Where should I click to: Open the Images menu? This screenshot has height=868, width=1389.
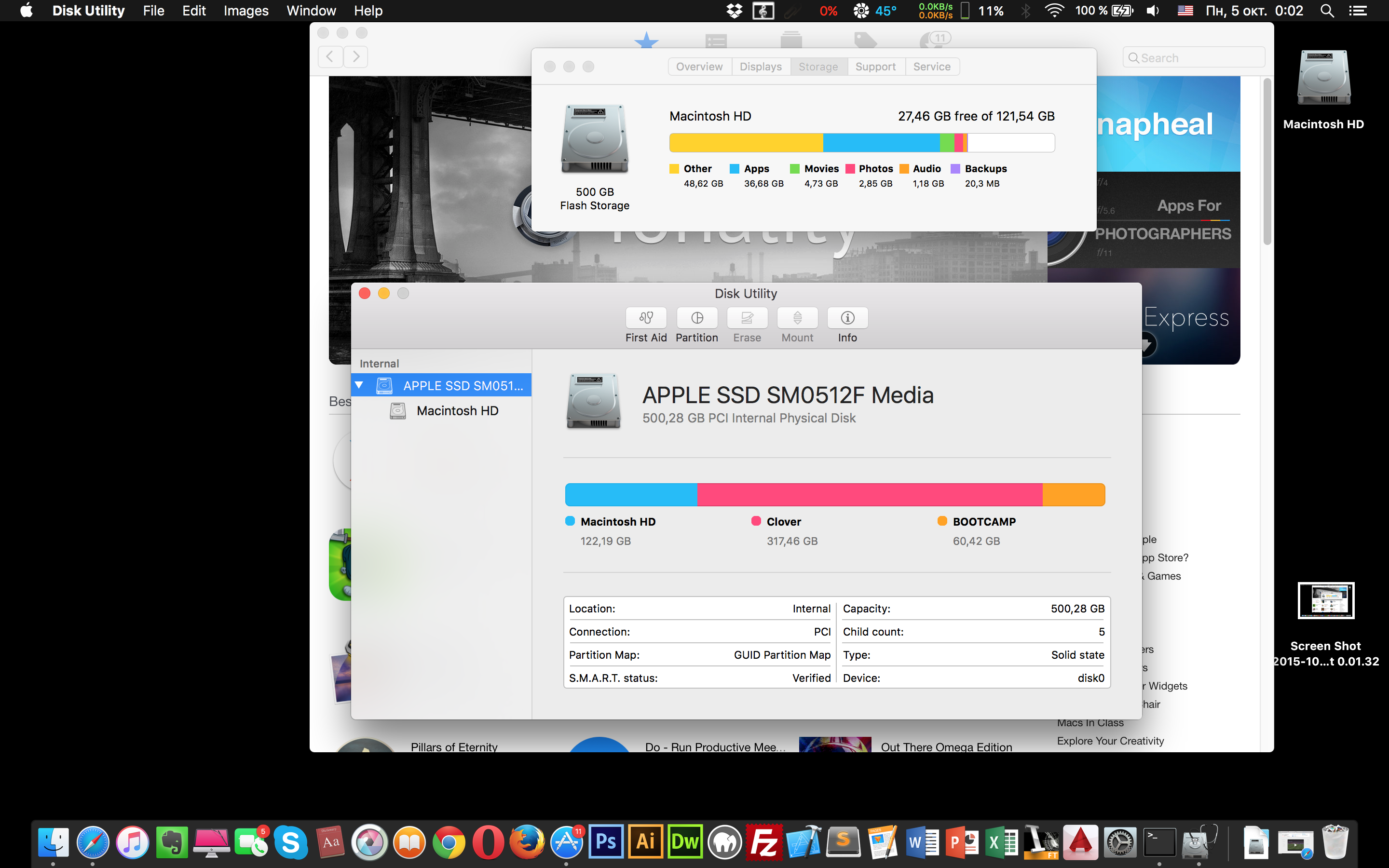tap(245, 11)
